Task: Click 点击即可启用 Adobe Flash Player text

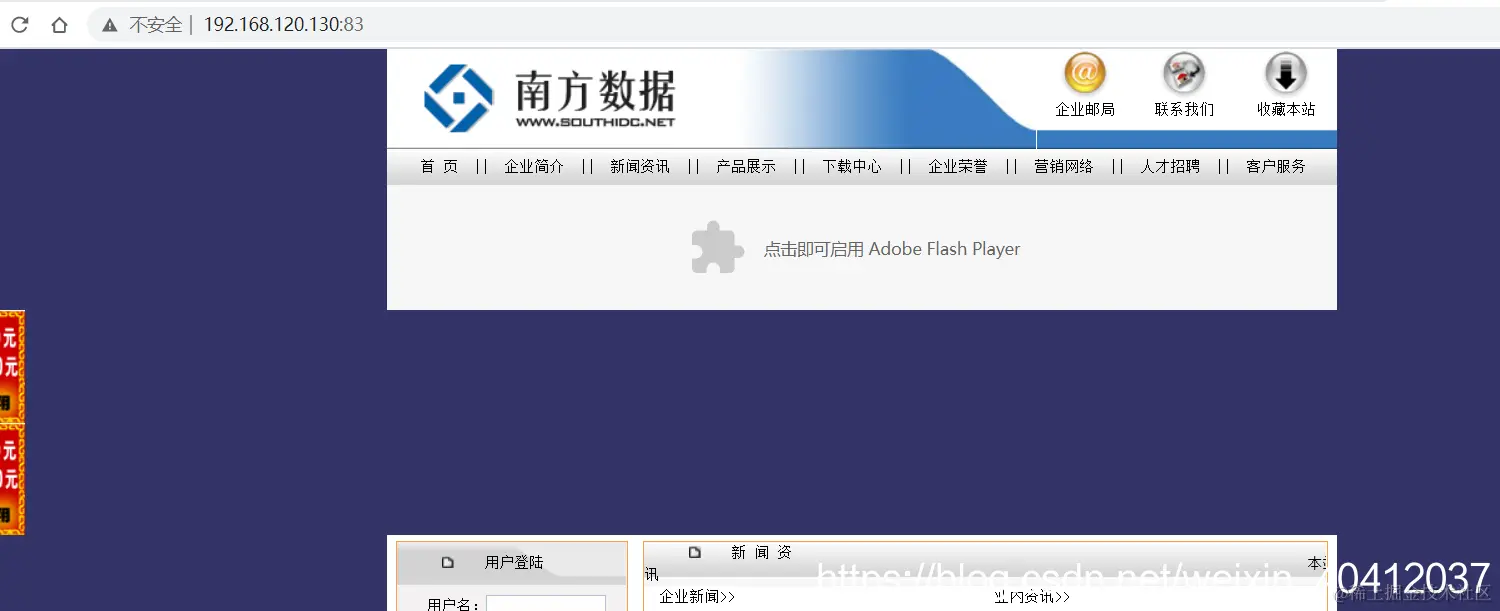Action: point(890,249)
